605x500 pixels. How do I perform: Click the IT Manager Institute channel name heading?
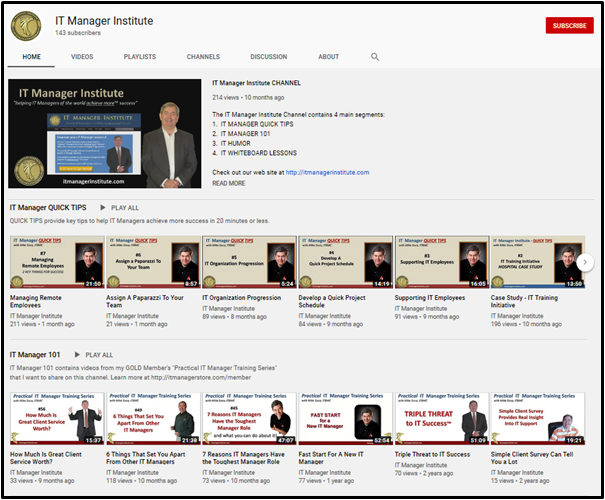point(104,21)
